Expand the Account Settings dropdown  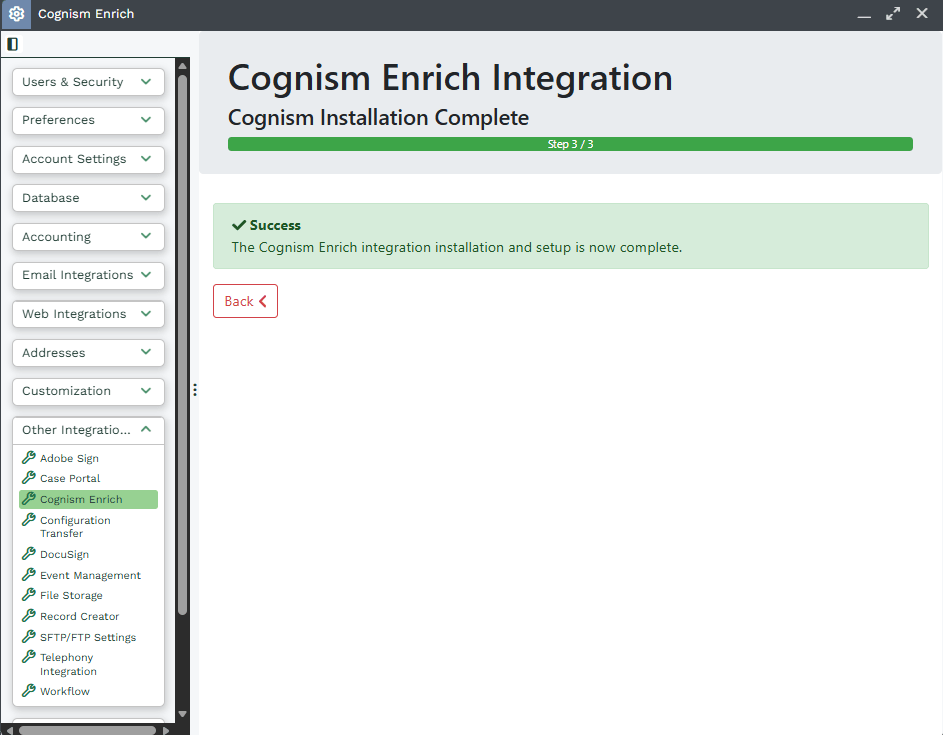click(x=88, y=159)
